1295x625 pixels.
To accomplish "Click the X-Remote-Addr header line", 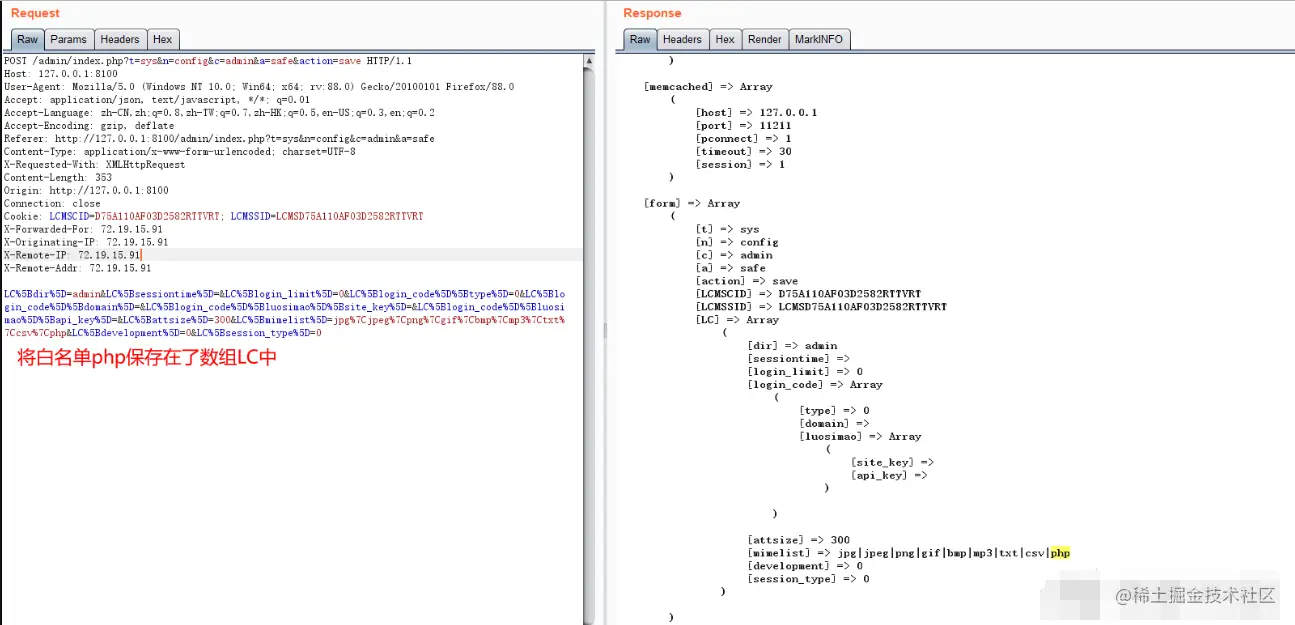I will 78,268.
